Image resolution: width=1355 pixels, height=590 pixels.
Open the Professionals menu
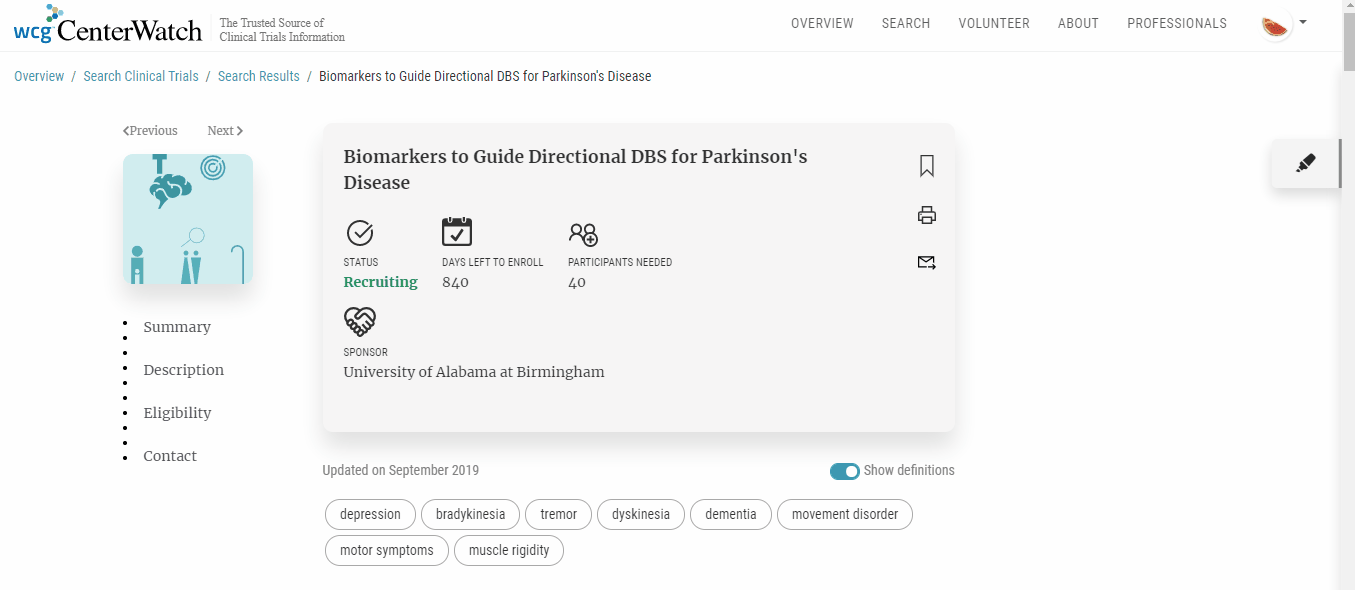(1176, 24)
